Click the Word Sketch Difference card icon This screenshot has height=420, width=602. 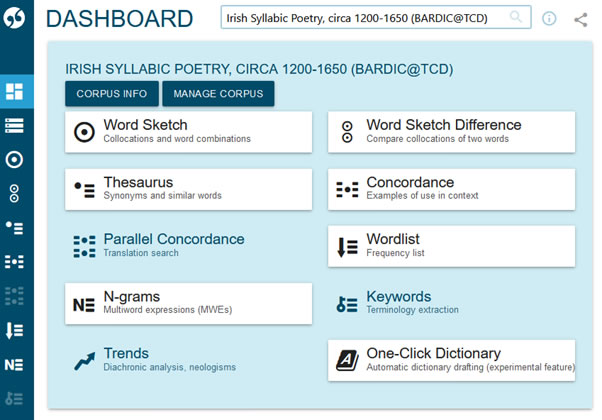pyautogui.click(x=347, y=132)
